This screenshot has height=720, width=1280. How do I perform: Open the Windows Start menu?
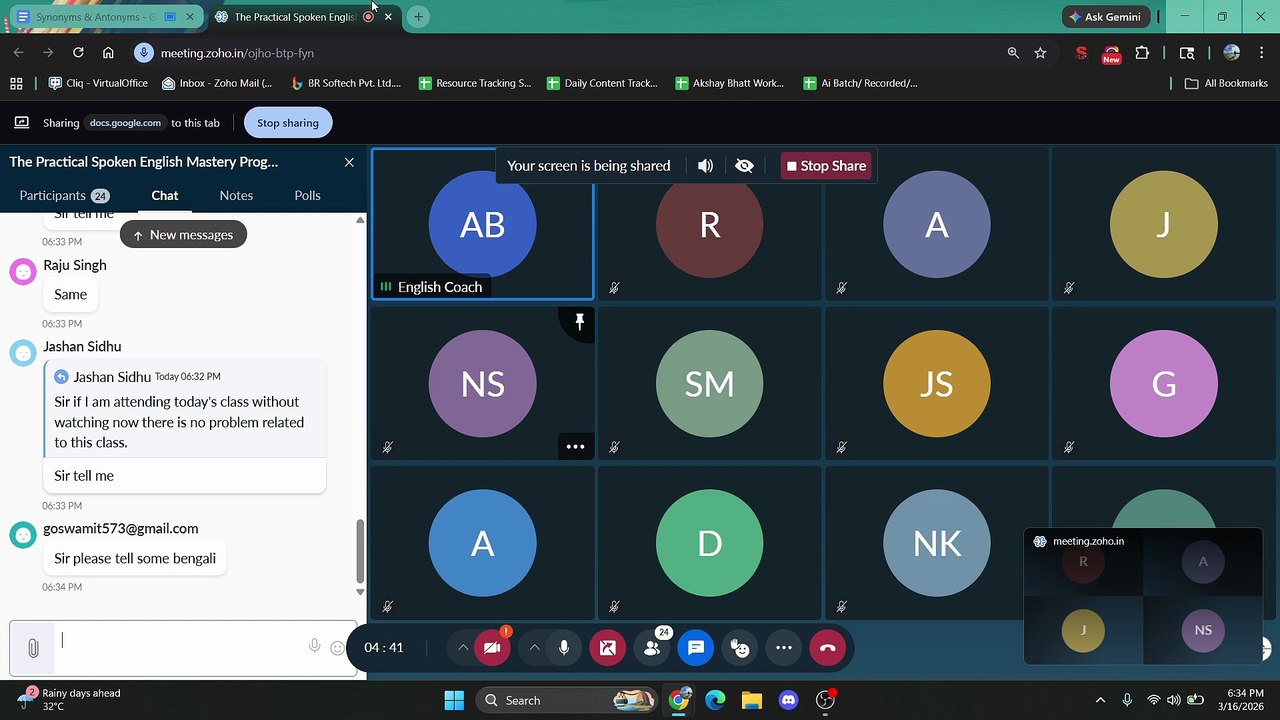tap(453, 700)
